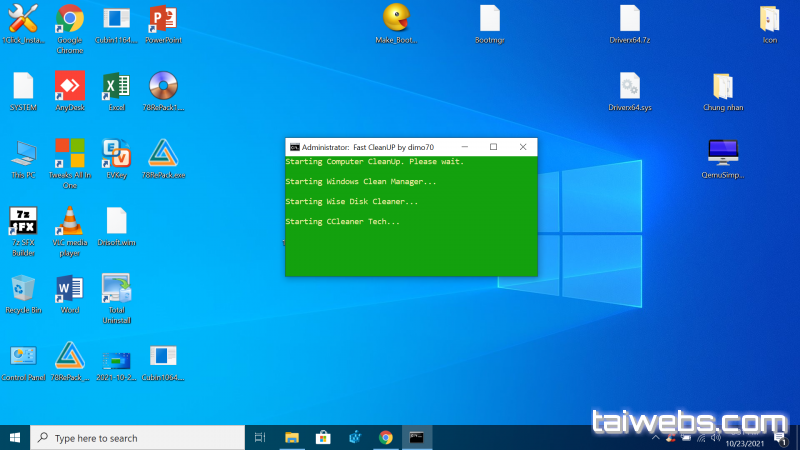Viewport: 800px width, 450px height.
Task: Open the Chung nhan folder
Action: pyautogui.click(x=723, y=86)
